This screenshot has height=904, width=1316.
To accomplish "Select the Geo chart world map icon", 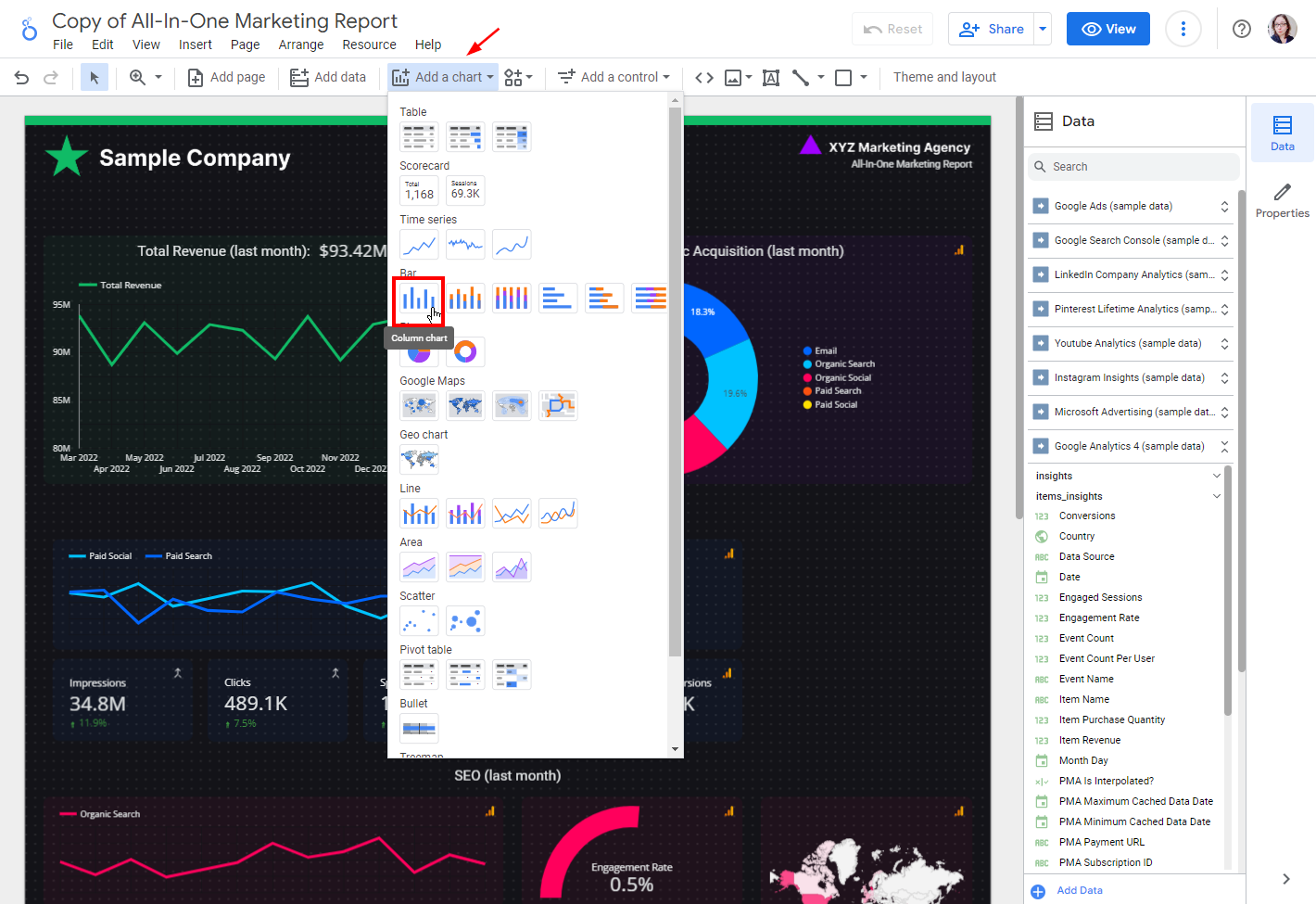I will (419, 459).
